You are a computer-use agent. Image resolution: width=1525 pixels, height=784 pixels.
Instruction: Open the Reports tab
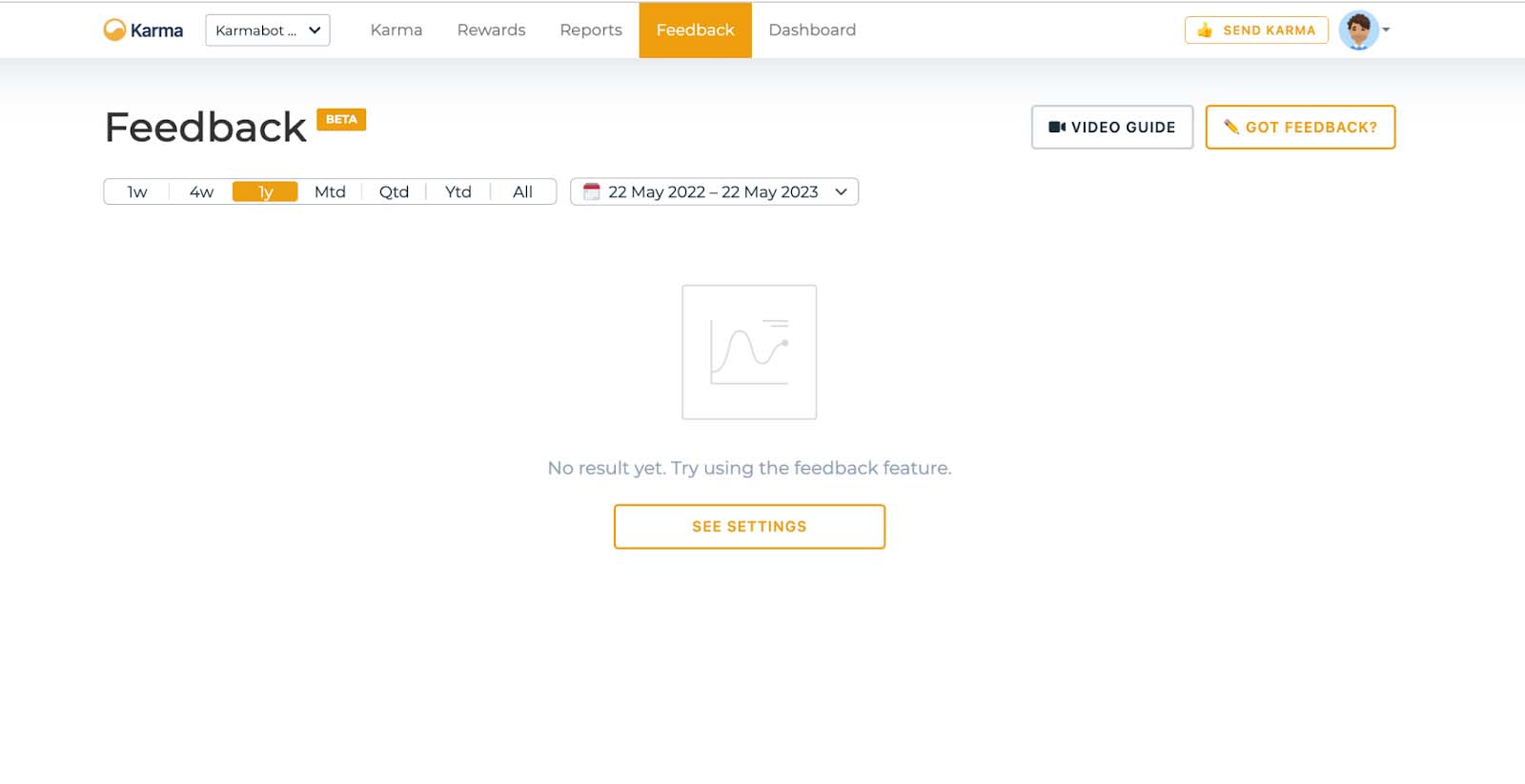coord(591,30)
